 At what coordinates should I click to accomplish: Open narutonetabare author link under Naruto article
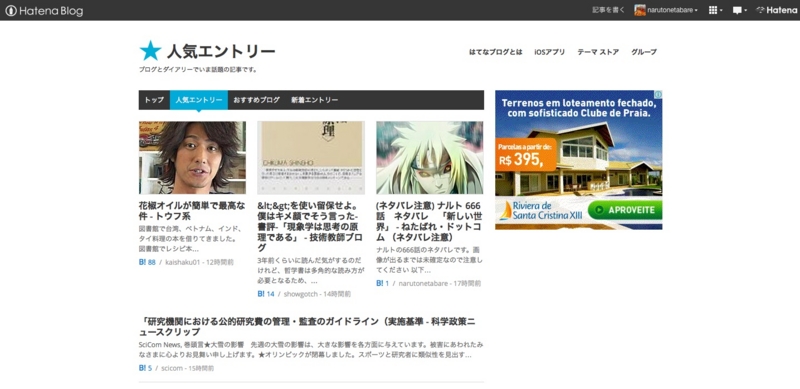pos(423,283)
